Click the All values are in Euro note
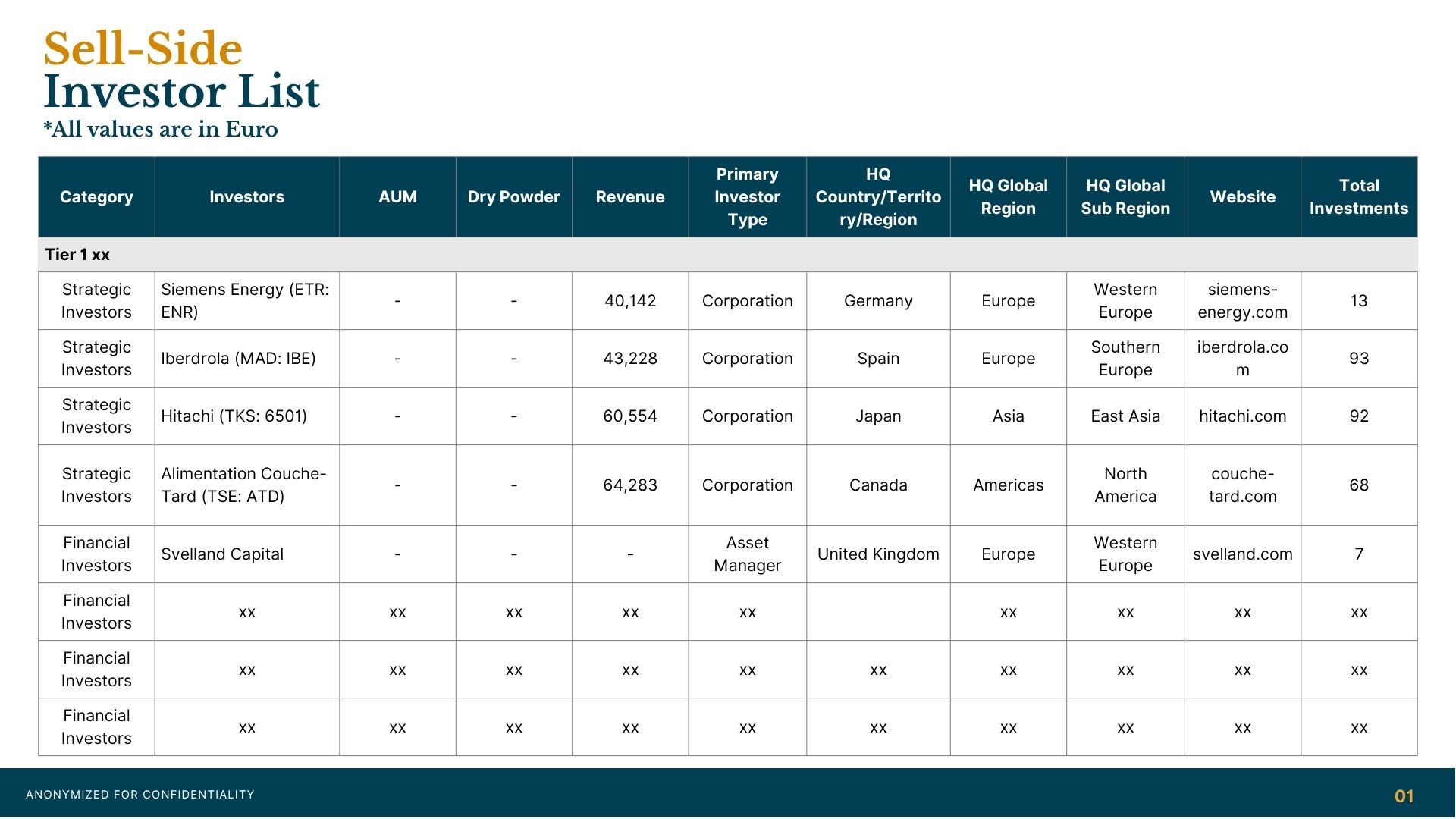The image size is (1456, 819). coord(161,130)
